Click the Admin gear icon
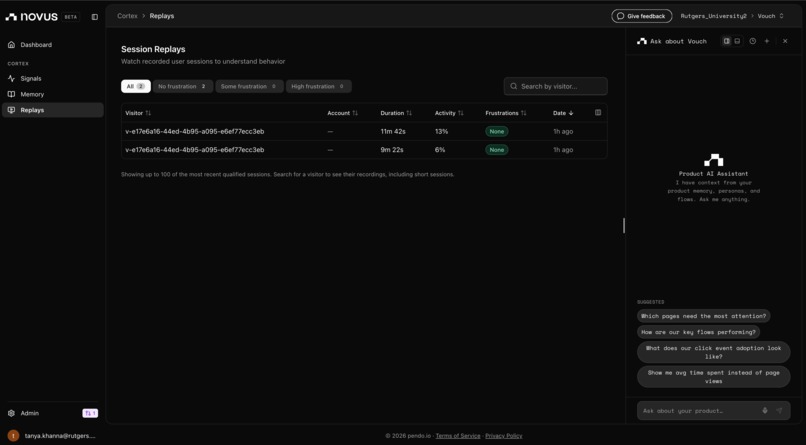This screenshot has width=806, height=445. click(x=11, y=413)
